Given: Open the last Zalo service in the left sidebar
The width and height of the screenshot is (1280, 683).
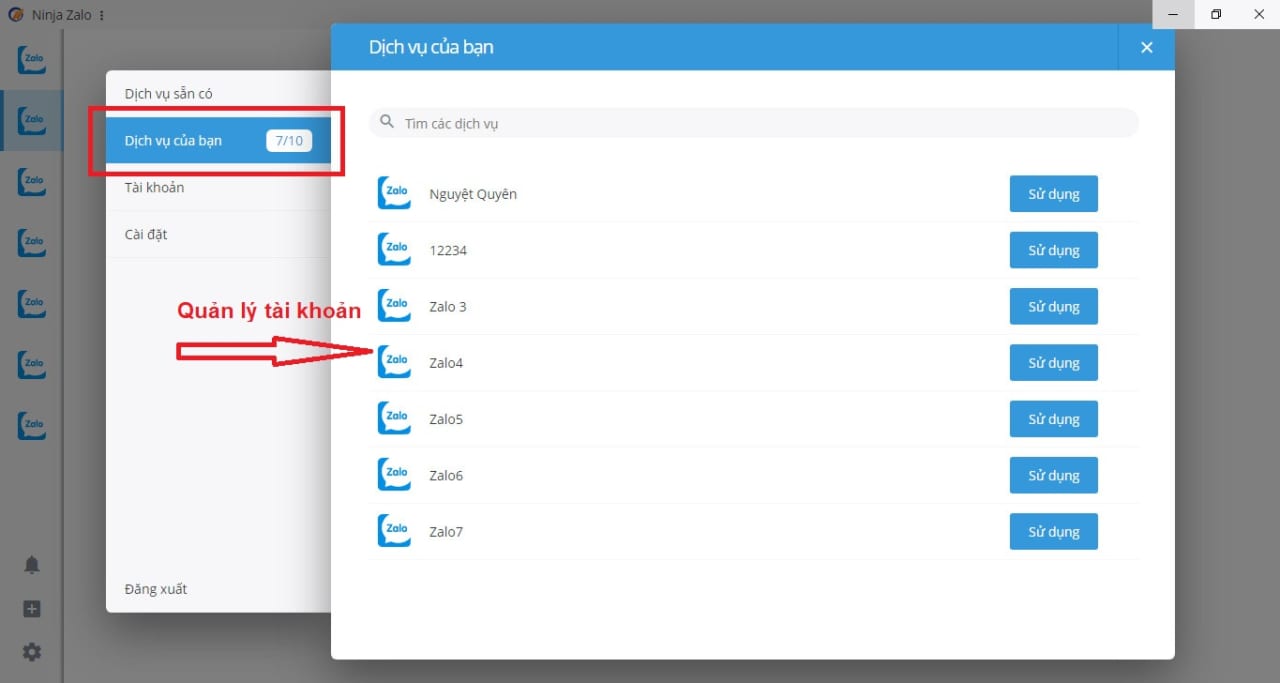Looking at the screenshot, I should coord(32,426).
